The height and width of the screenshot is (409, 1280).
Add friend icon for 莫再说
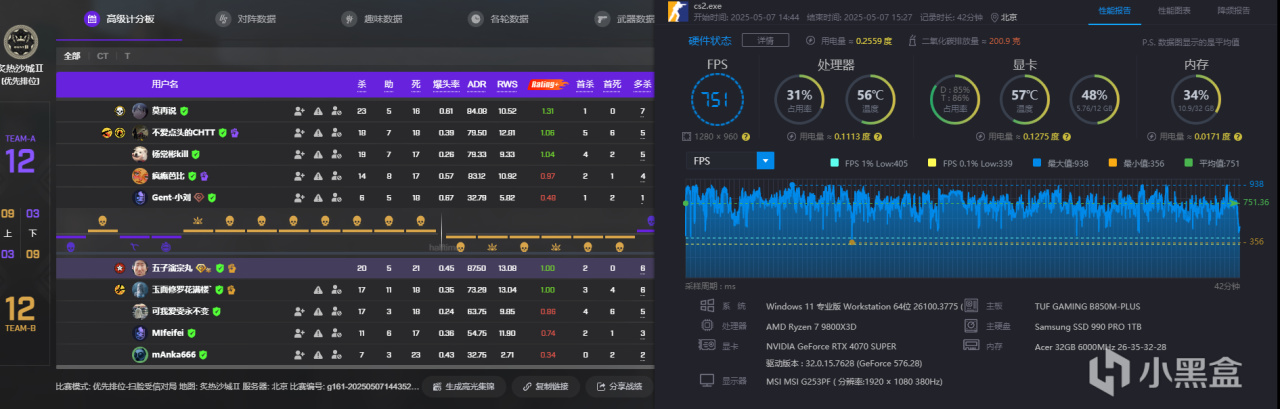pos(299,111)
